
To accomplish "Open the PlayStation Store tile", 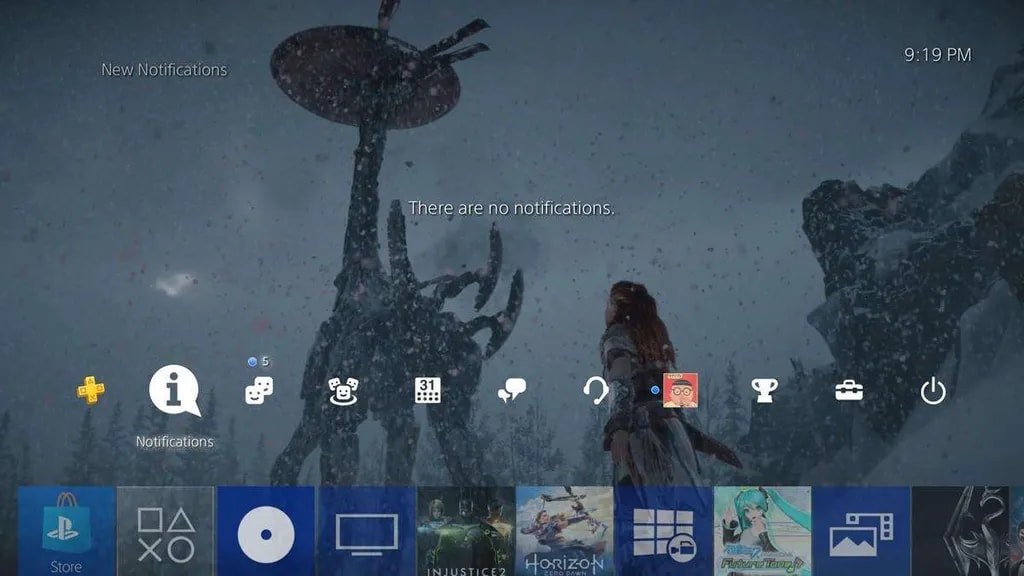I will [x=66, y=531].
